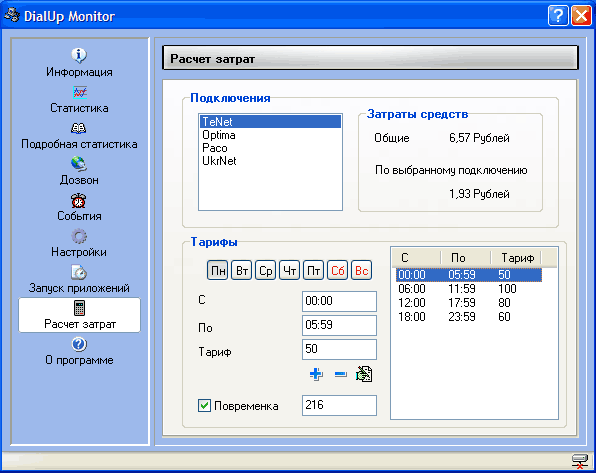Open the События menu label

click(x=79, y=216)
